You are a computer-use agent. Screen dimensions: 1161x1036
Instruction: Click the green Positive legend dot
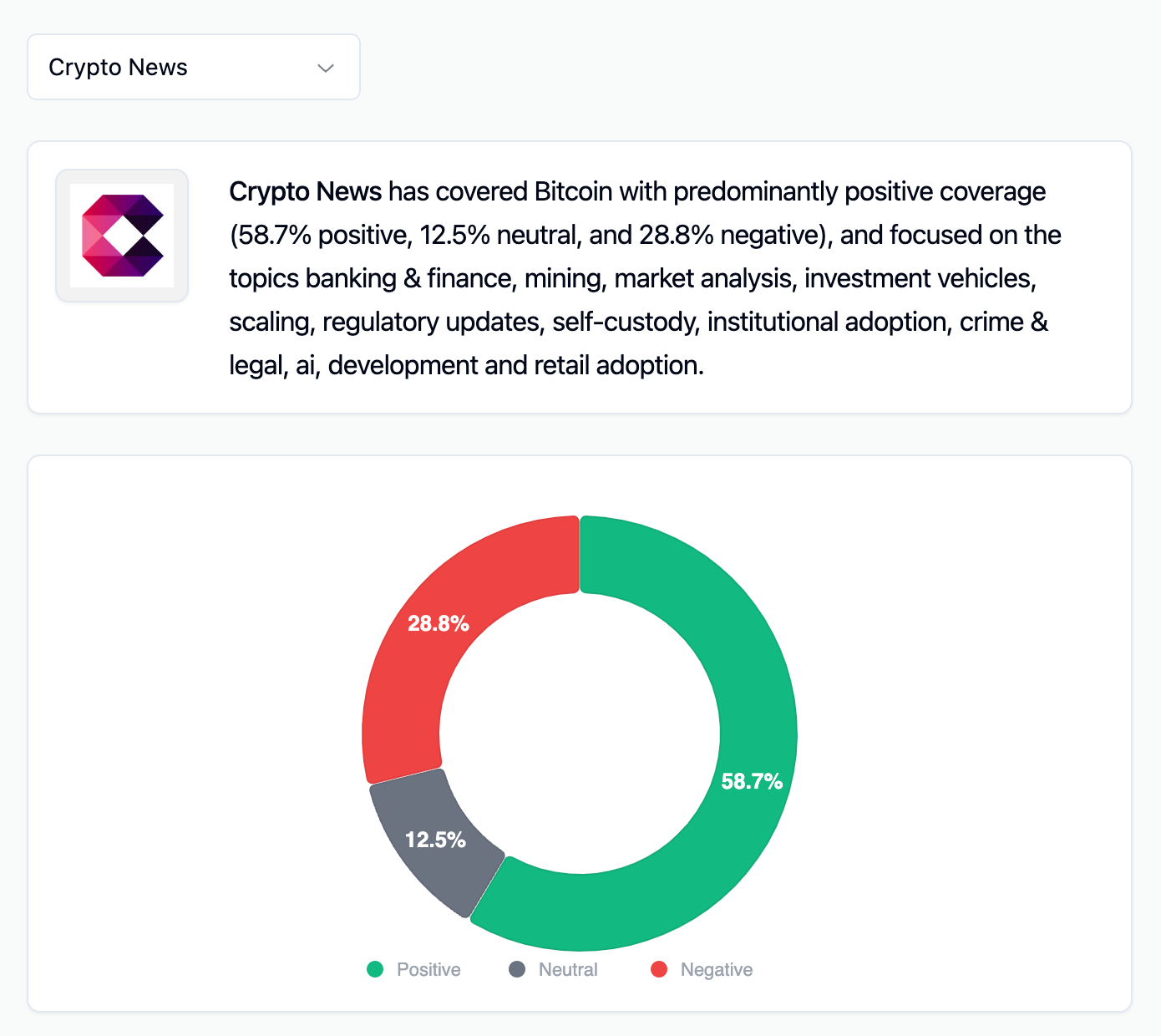coord(375,969)
